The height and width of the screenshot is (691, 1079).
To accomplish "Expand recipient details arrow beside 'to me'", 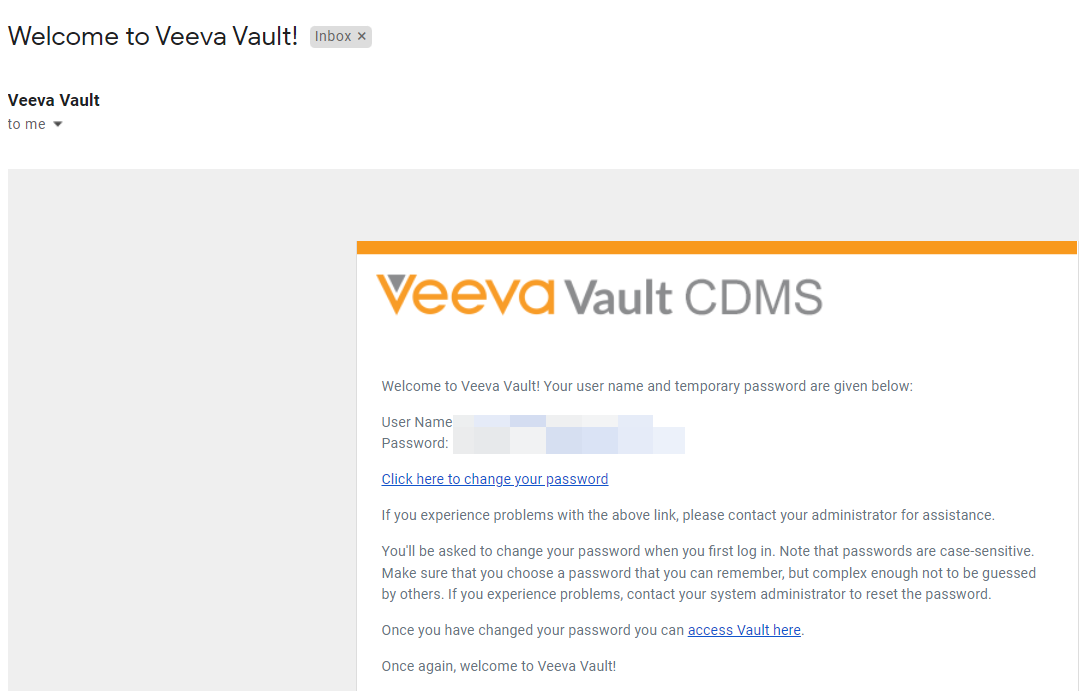I will pyautogui.click(x=58, y=124).
